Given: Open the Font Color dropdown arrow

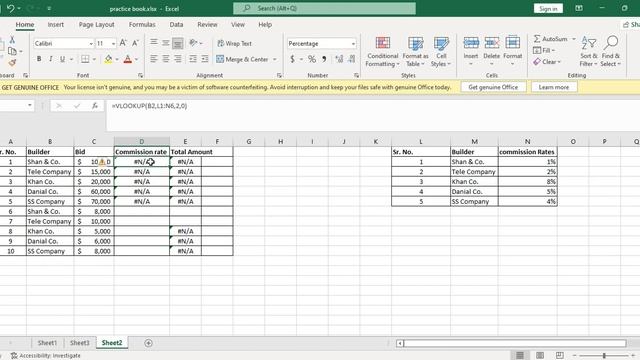Looking at the screenshot, I should pyautogui.click(x=137, y=59).
